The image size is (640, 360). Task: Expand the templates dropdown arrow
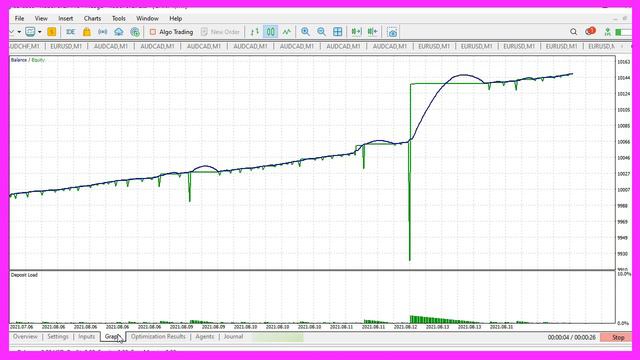(40, 32)
